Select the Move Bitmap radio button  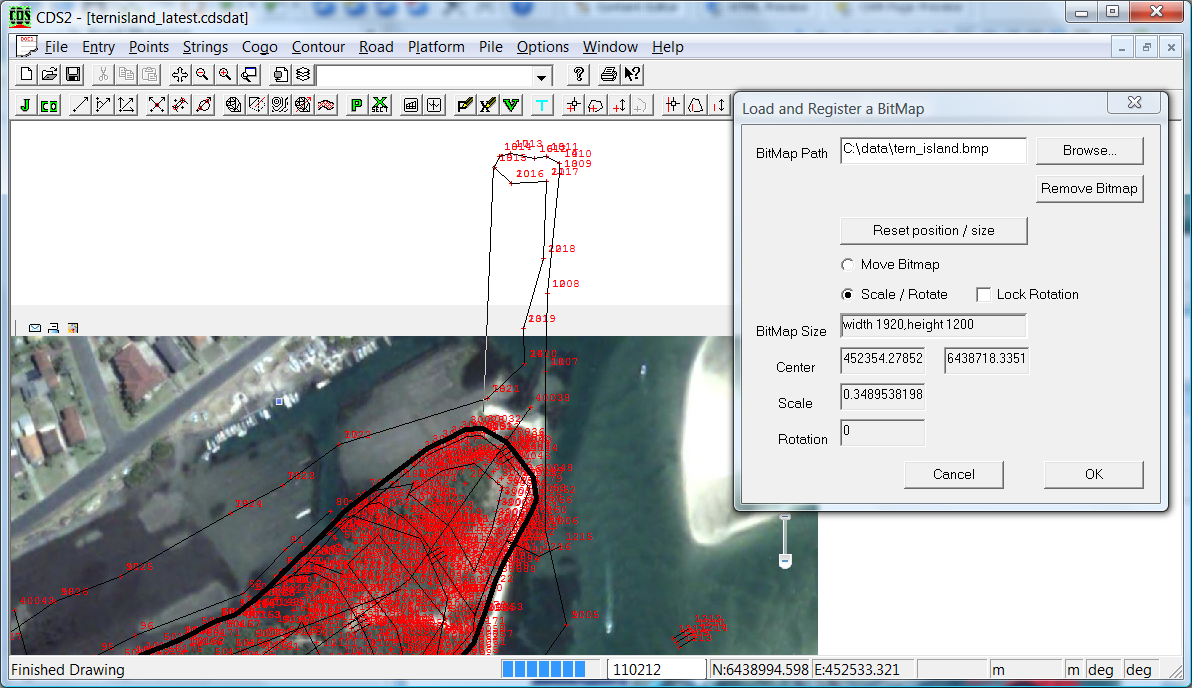848,265
